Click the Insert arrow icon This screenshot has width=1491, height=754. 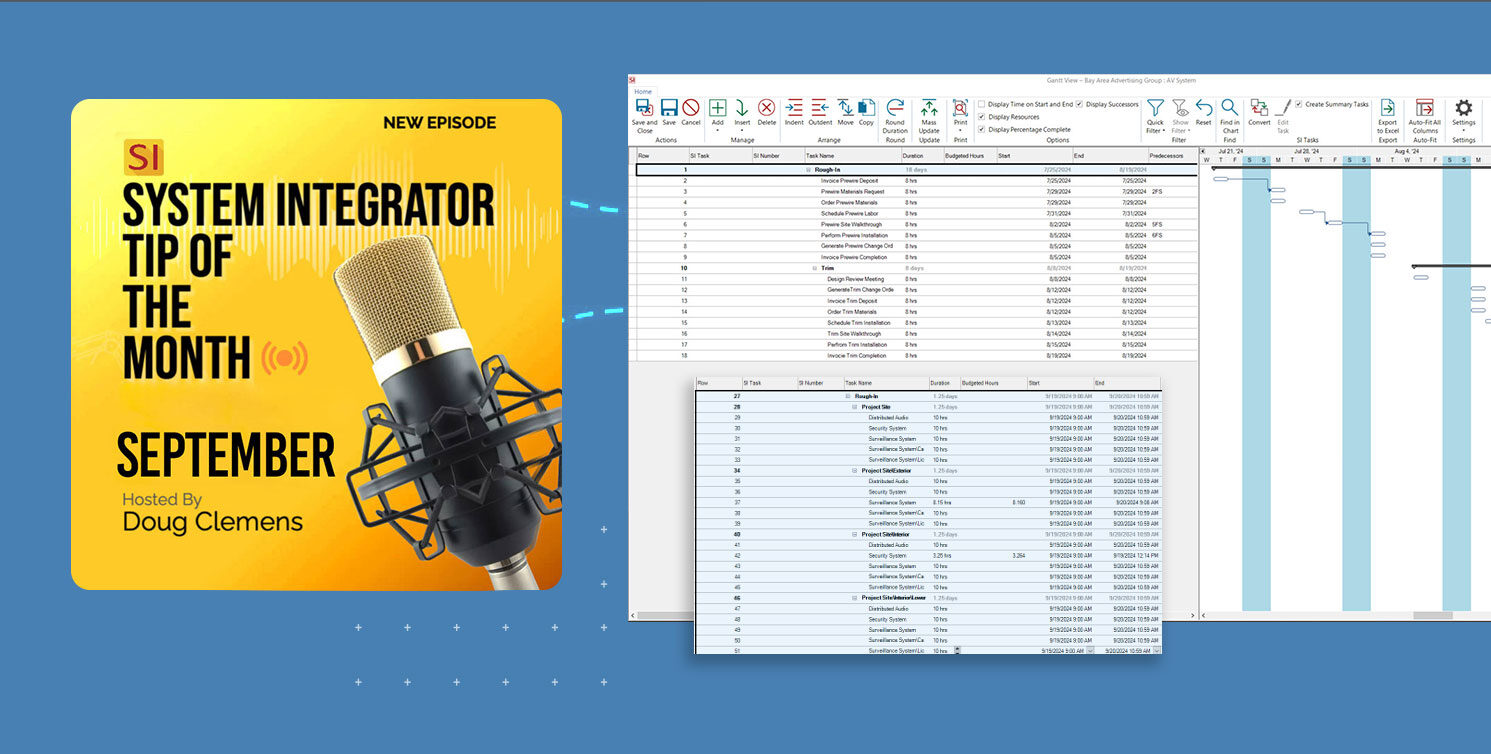742,107
